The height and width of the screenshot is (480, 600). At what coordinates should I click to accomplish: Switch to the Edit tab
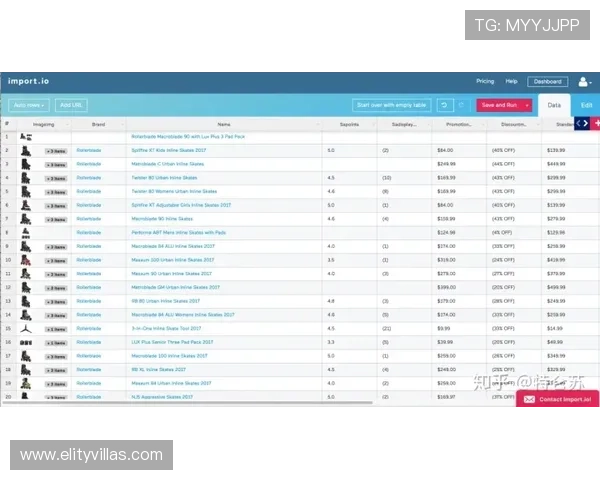586,105
